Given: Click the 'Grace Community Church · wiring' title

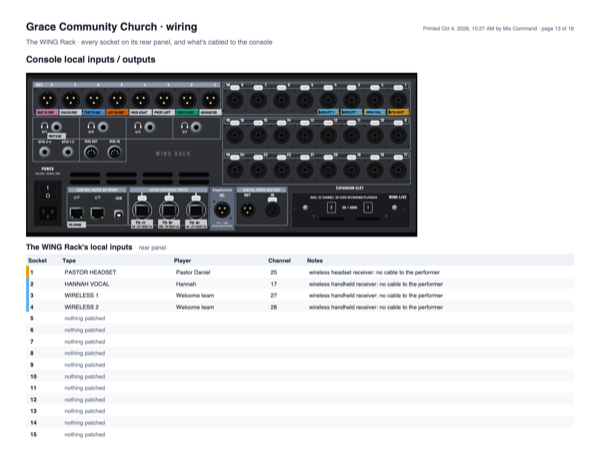Looking at the screenshot, I should [112, 27].
